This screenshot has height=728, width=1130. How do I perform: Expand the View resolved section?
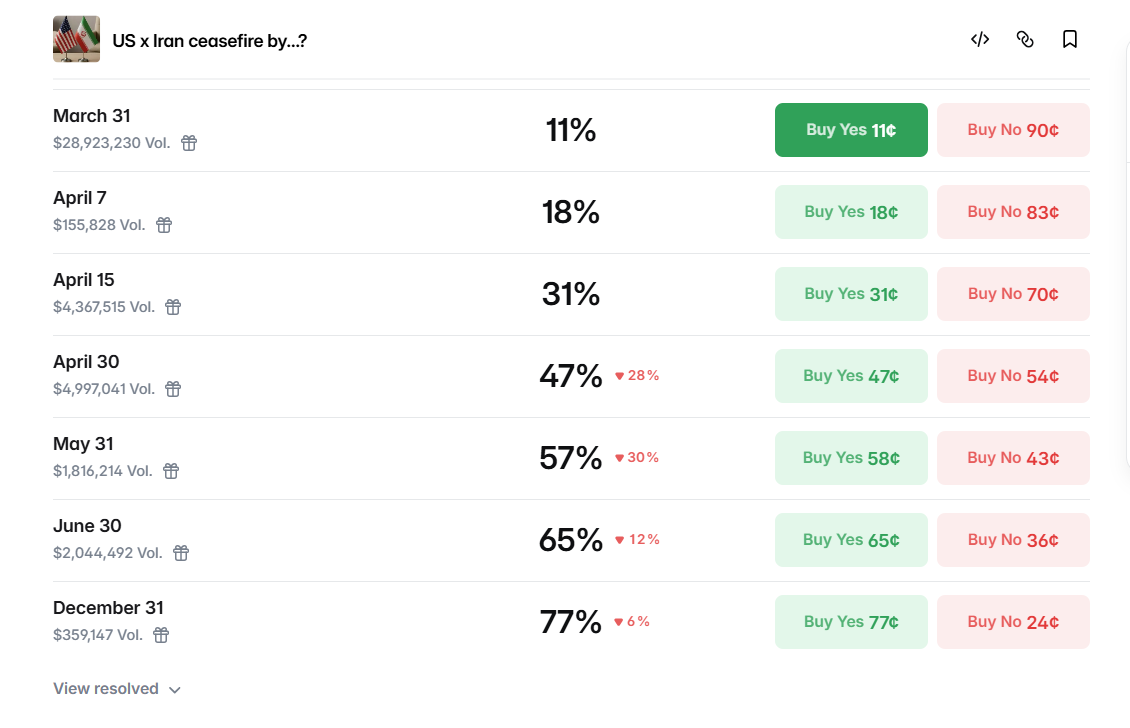(106, 688)
